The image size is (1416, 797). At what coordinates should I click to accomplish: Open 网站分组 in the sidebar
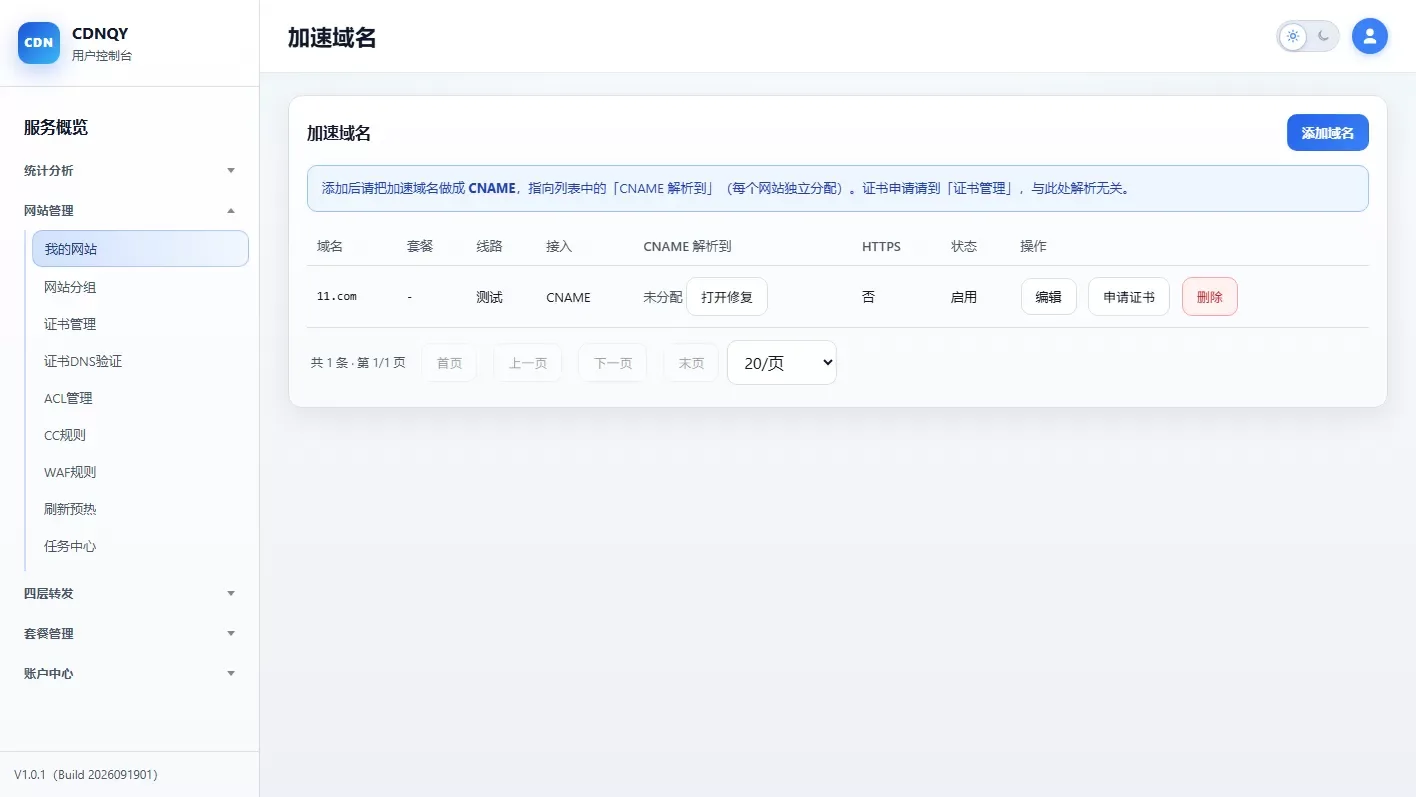(140, 288)
